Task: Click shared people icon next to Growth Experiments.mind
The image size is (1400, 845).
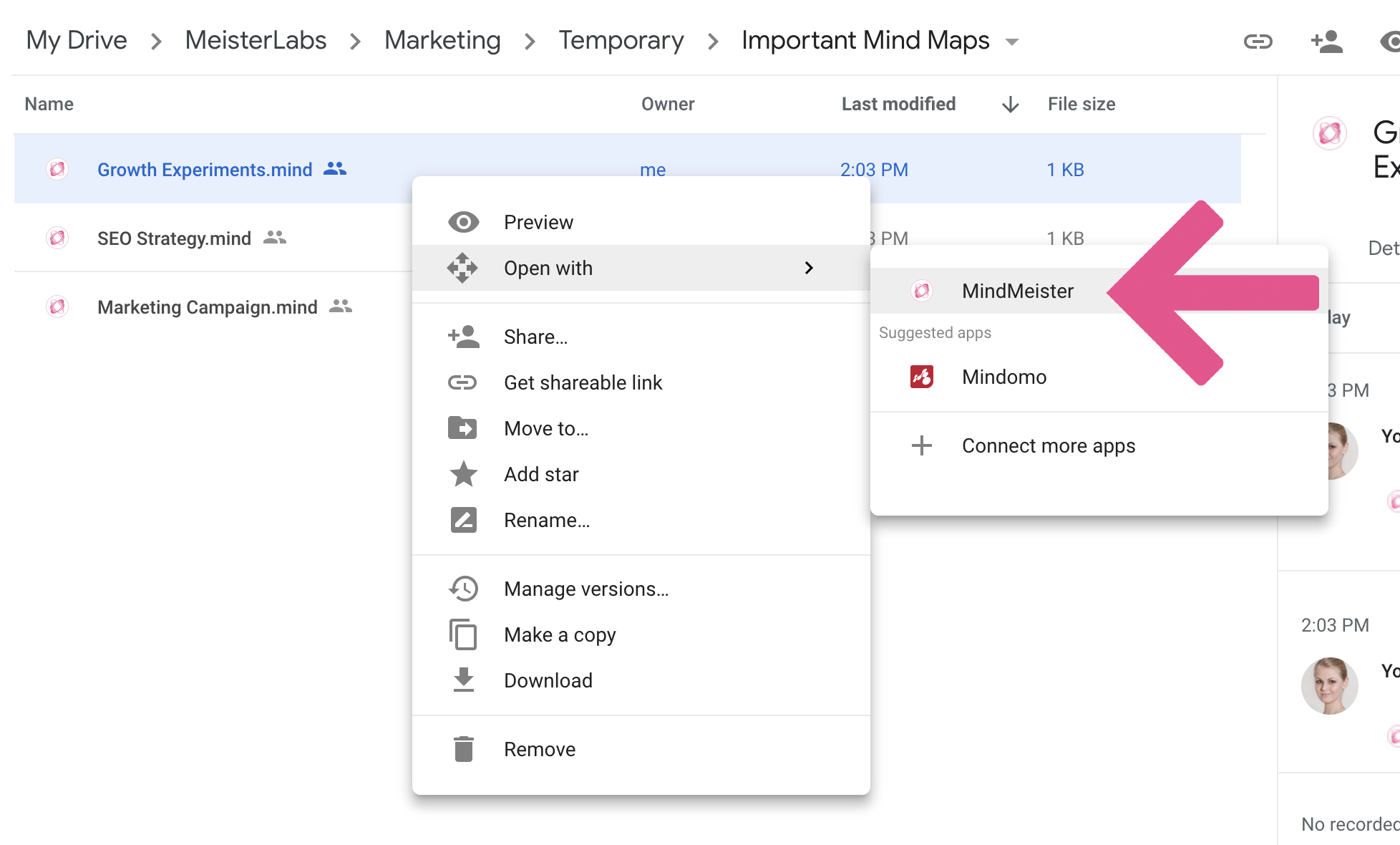Action: (335, 168)
